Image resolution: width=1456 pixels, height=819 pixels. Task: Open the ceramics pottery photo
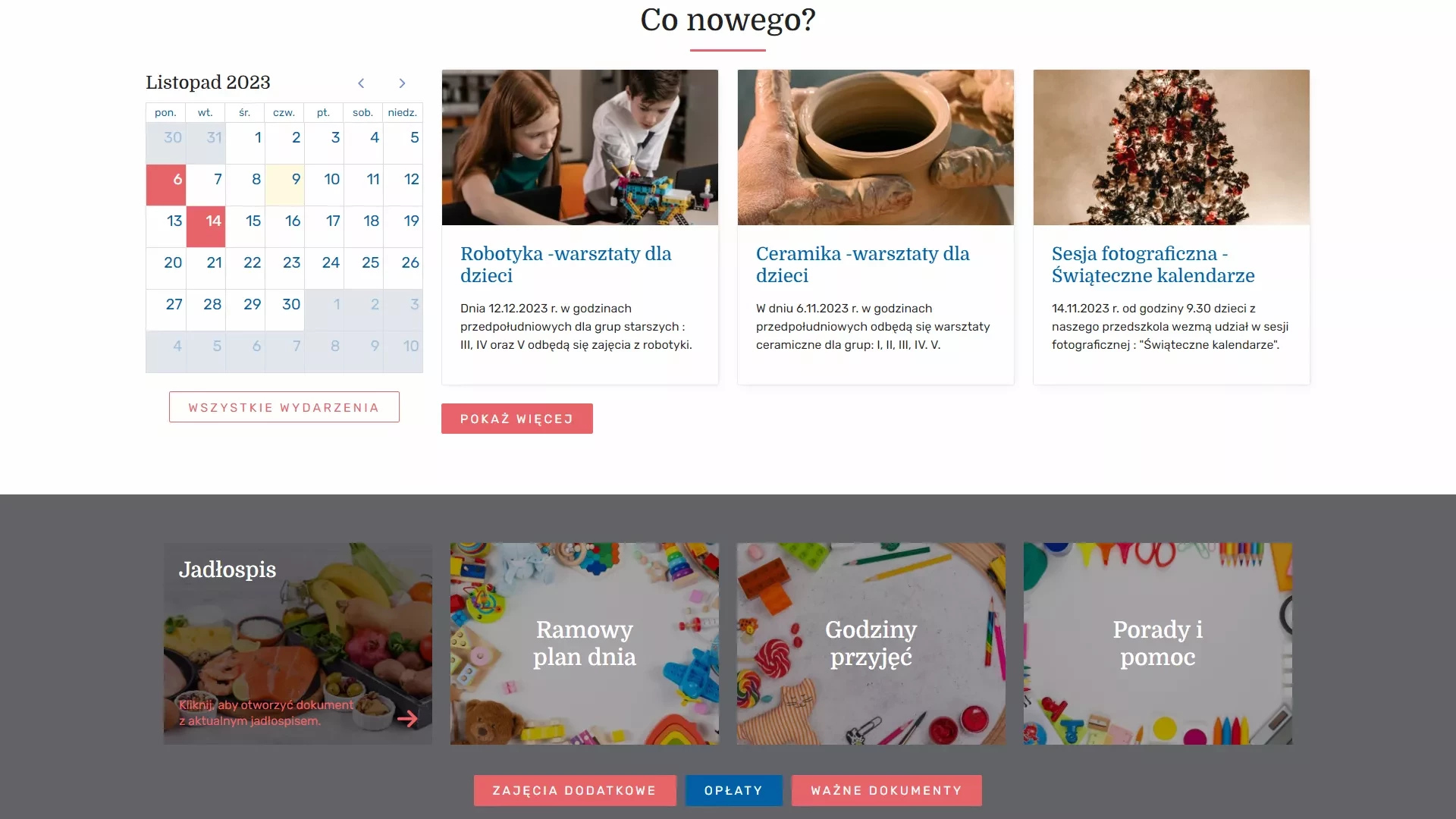click(x=876, y=147)
